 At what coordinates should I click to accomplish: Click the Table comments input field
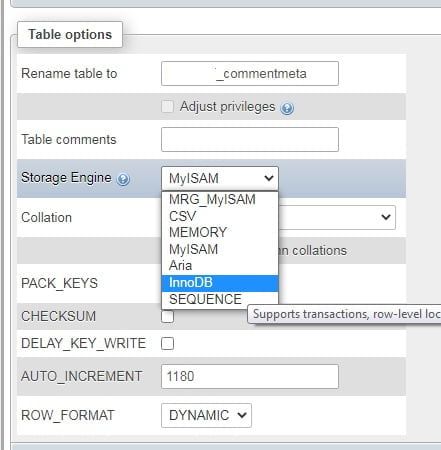pos(250,139)
